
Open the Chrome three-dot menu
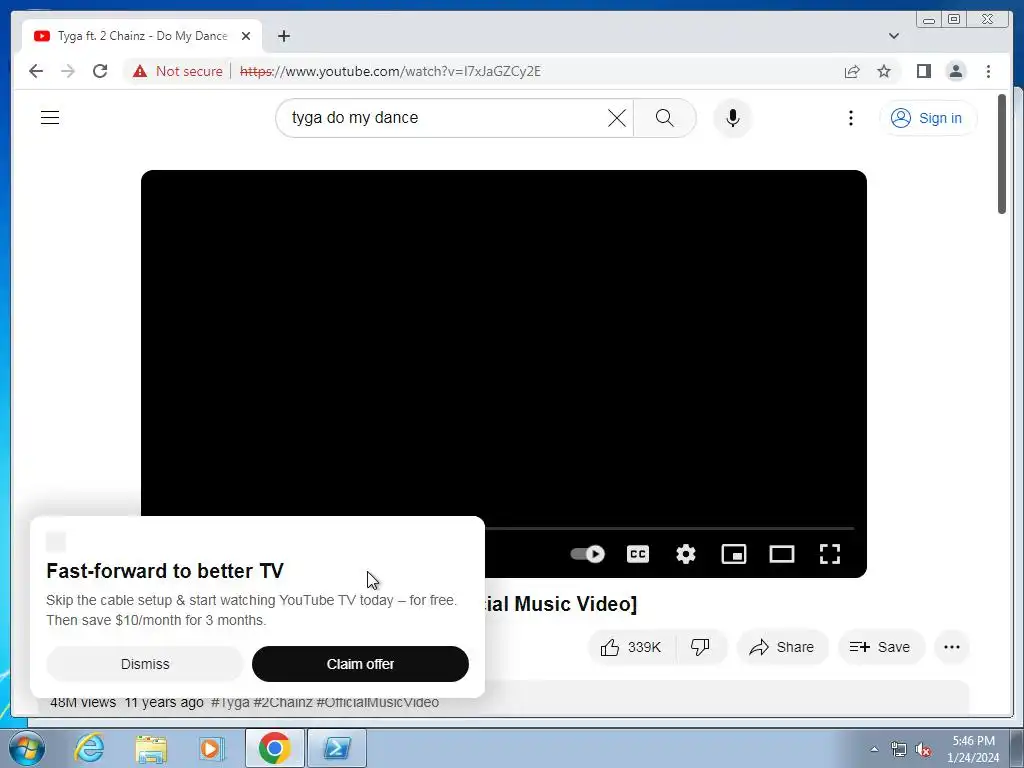coord(988,71)
